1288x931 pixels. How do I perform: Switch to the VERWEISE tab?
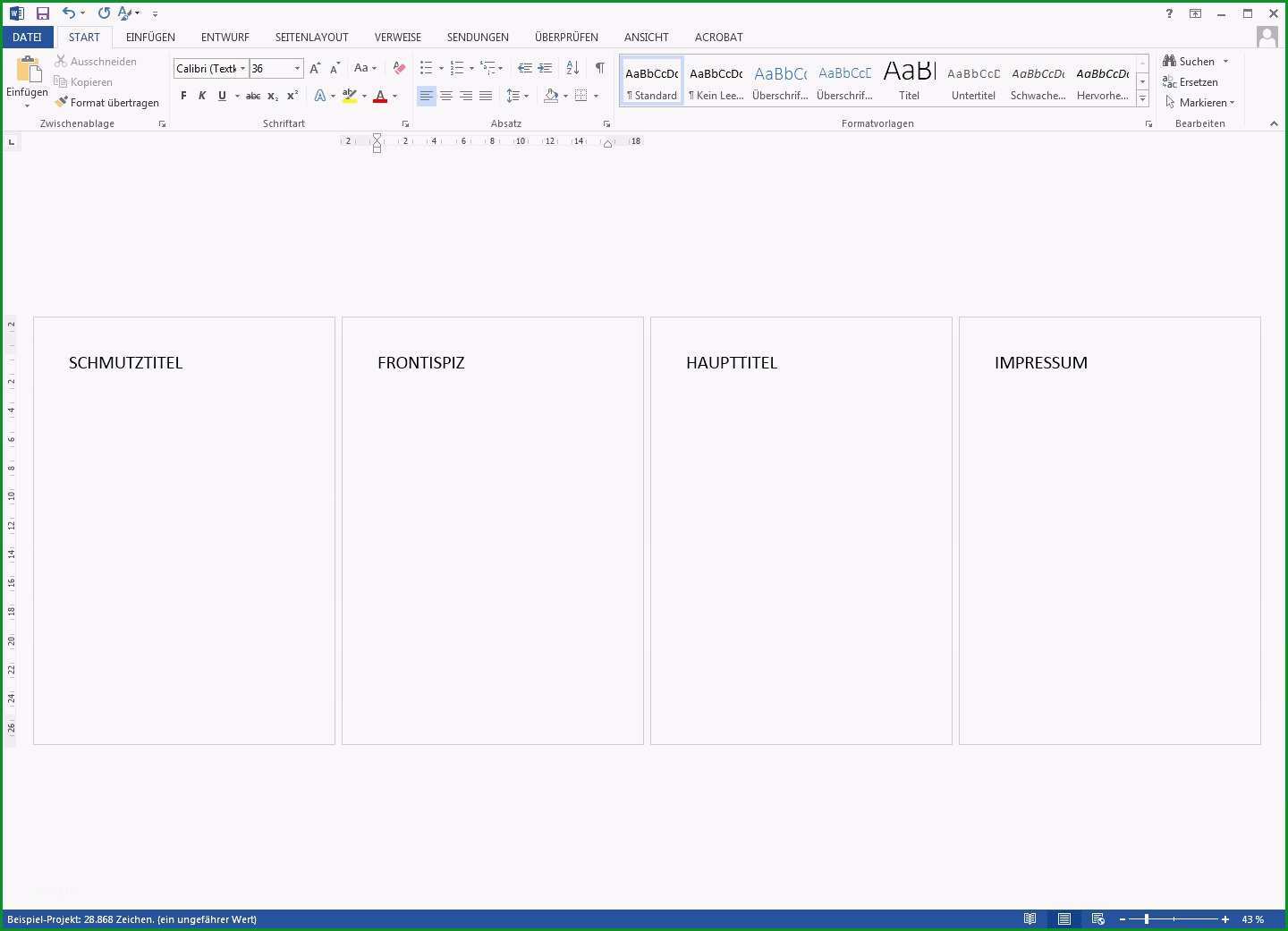(398, 37)
